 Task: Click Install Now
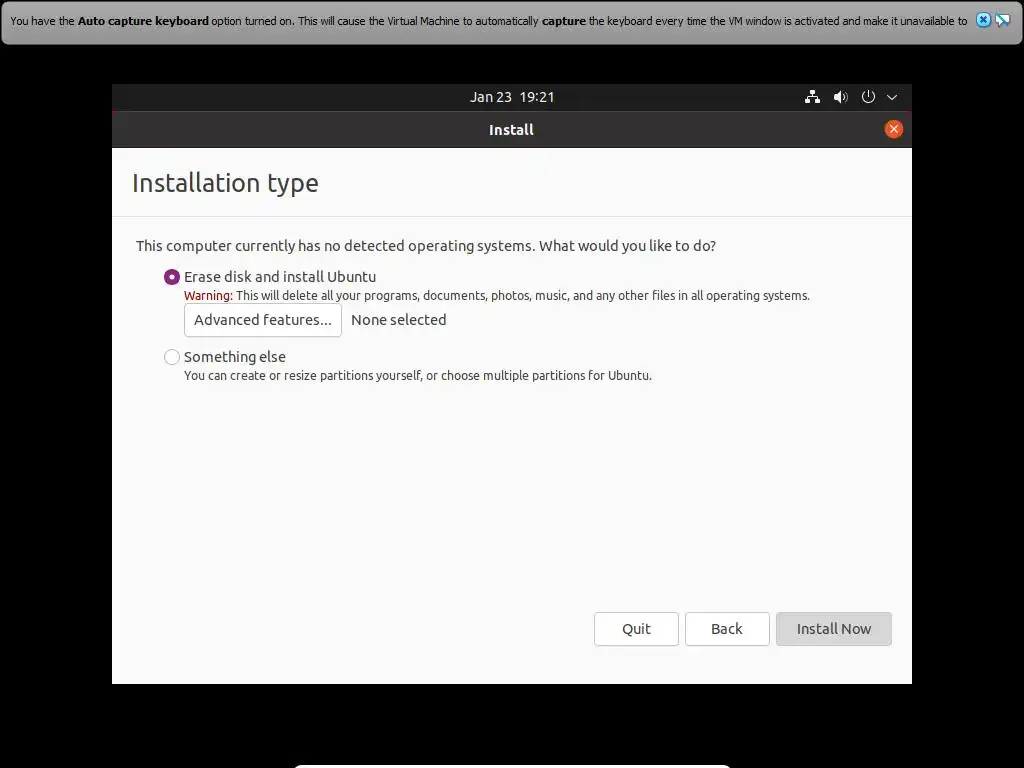833,629
